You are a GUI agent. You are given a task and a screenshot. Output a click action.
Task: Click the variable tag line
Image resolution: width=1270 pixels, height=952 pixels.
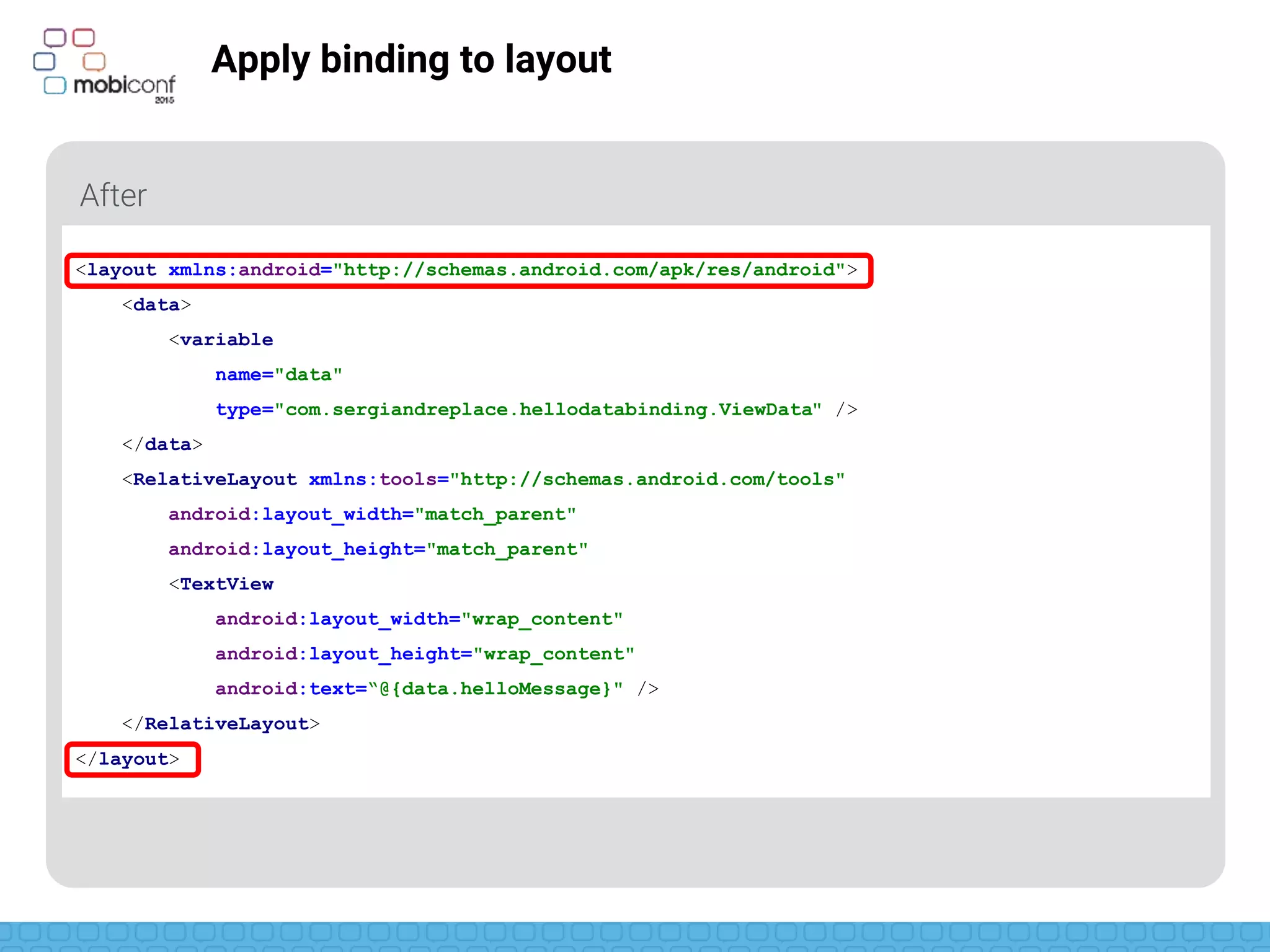point(221,340)
